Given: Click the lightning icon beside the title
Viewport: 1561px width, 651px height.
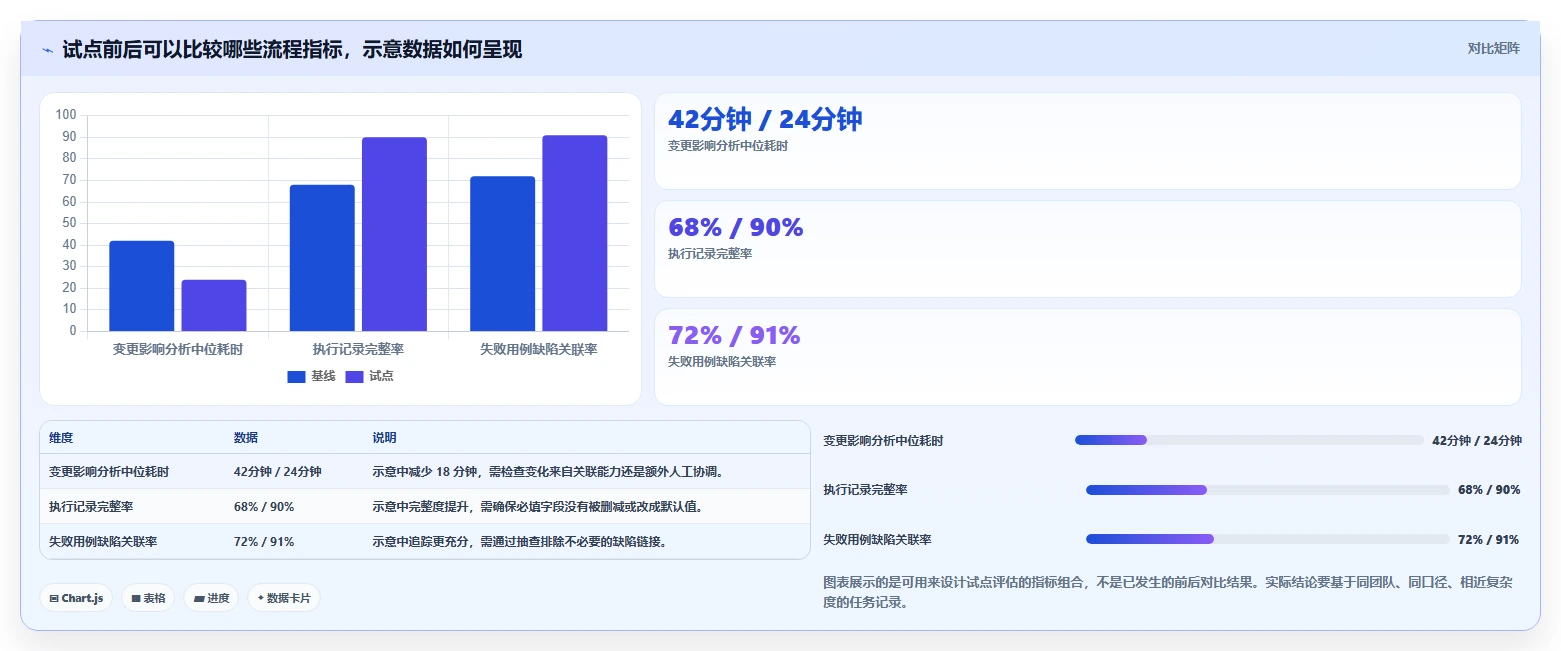Looking at the screenshot, I should (x=47, y=49).
